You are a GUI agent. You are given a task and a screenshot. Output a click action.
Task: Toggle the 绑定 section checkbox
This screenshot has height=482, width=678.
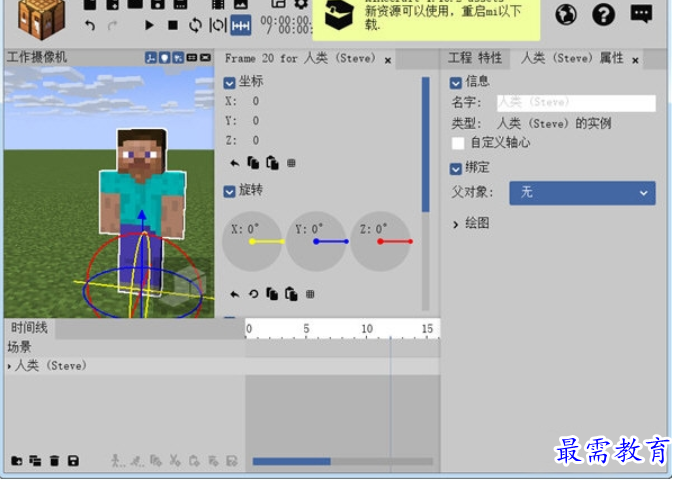coord(456,169)
